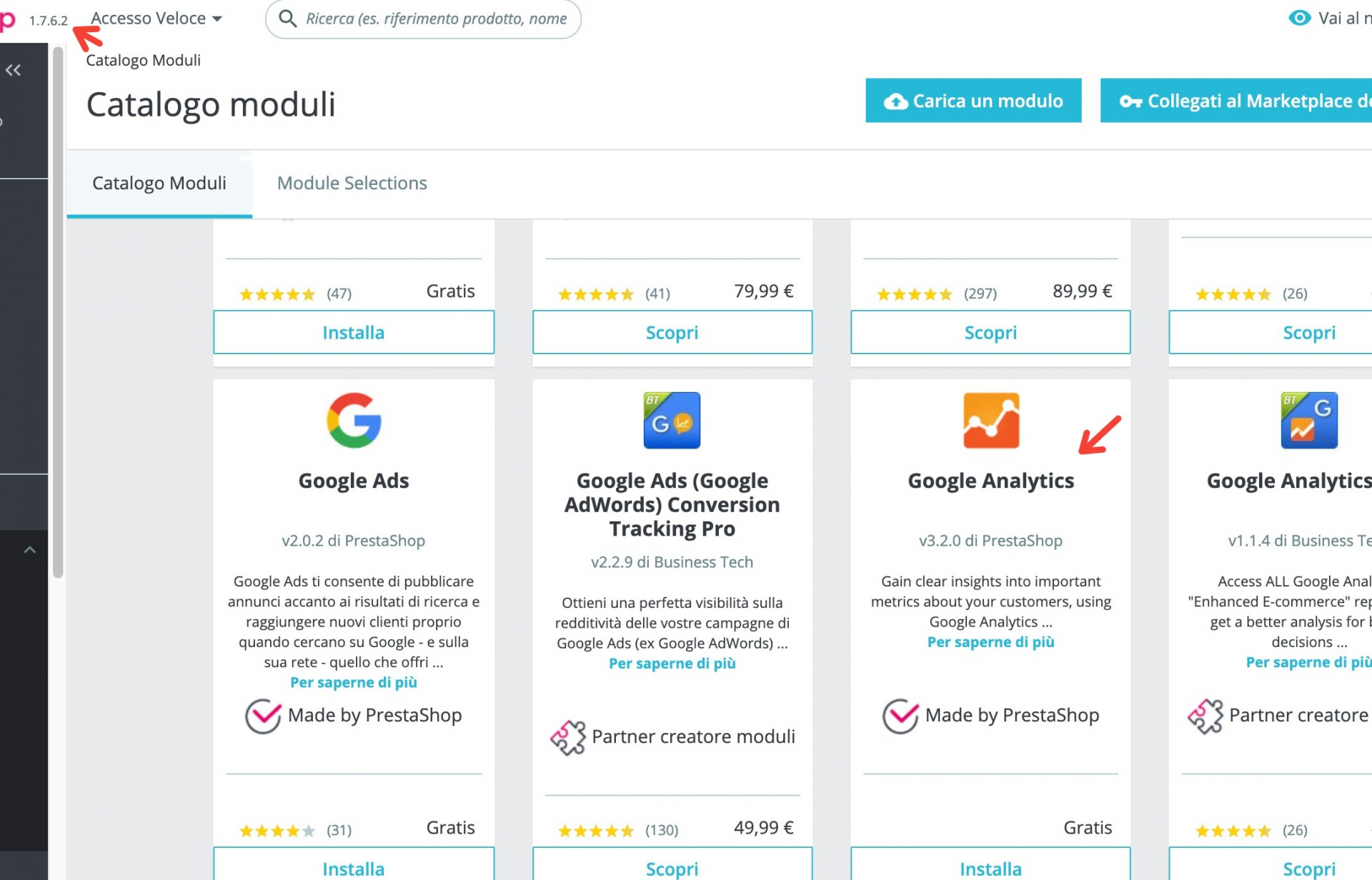Click the Conversion Tracking Pro module icon
The height and width of the screenshot is (880, 1372).
point(671,420)
